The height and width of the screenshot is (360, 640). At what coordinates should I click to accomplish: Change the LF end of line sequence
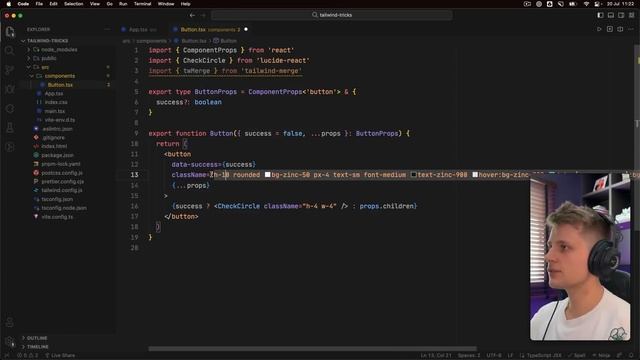point(510,356)
